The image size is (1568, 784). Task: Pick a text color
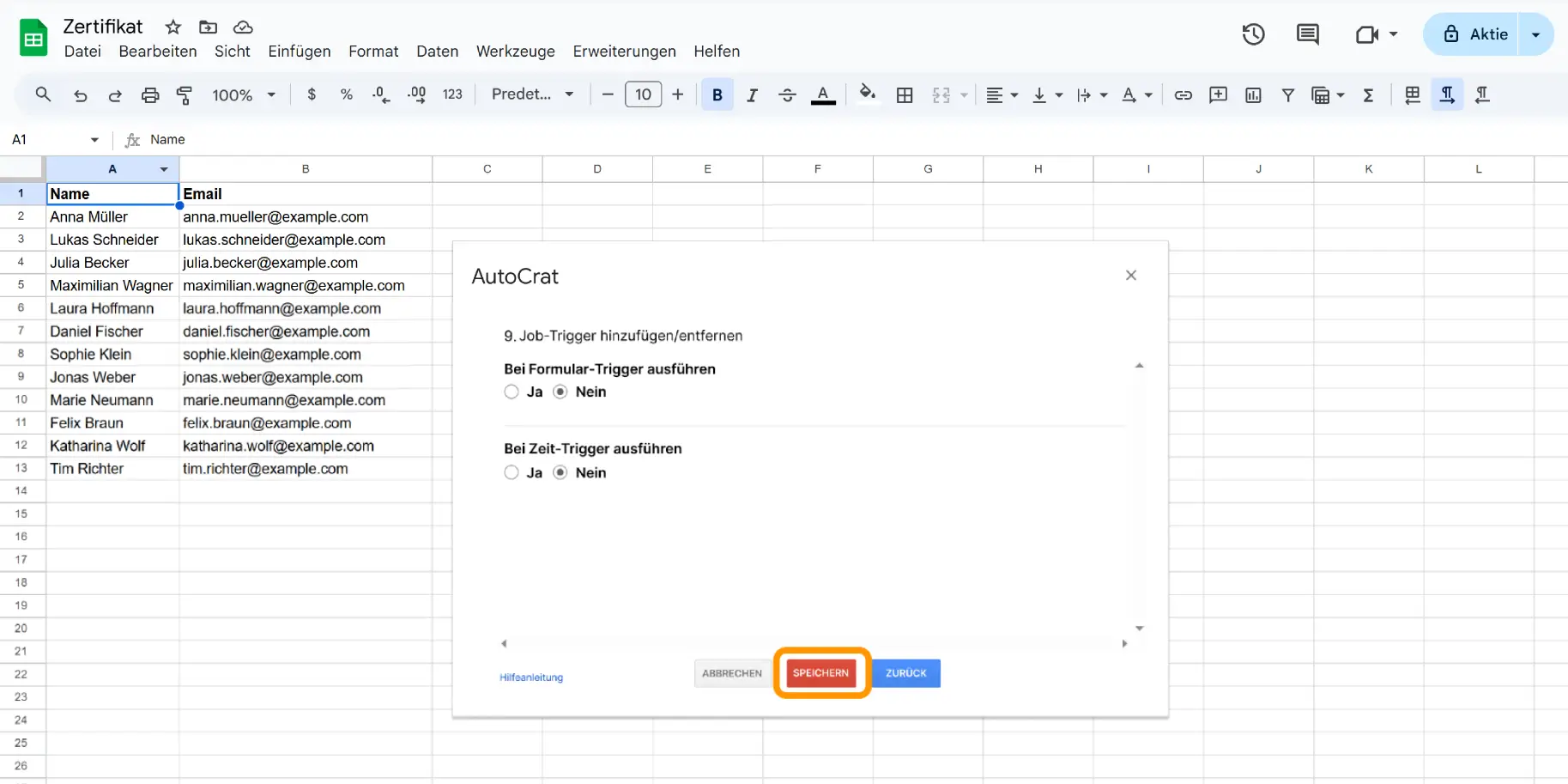click(x=823, y=95)
